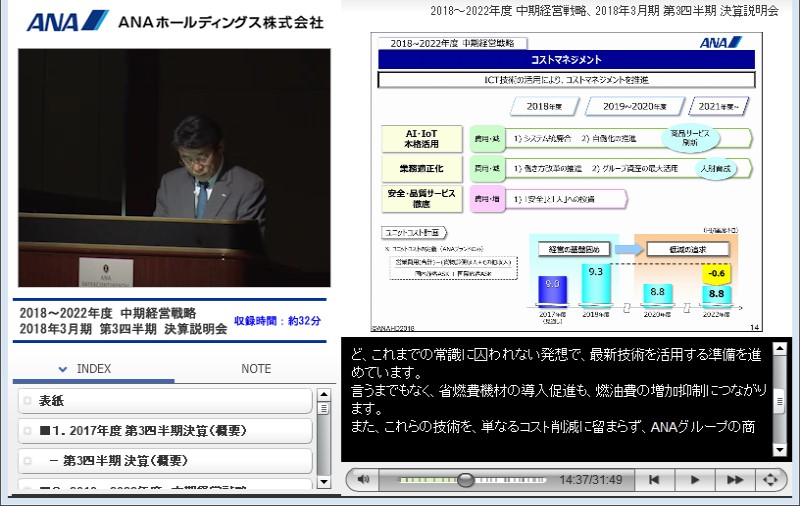
Task: Skip back with the previous-slide button
Action: pyautogui.click(x=654, y=479)
